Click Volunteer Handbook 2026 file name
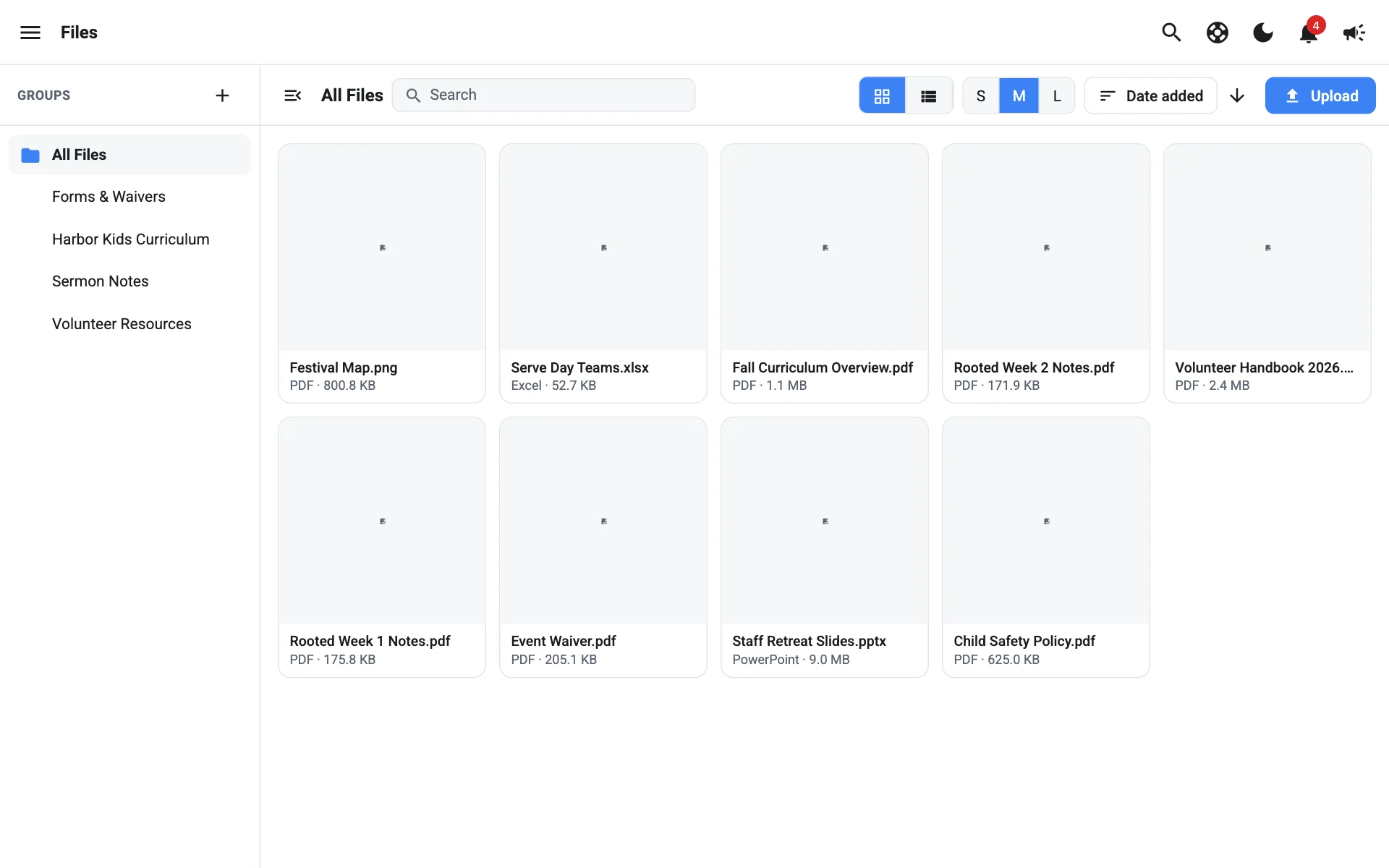Screen dimensions: 1389x868 (1264, 367)
